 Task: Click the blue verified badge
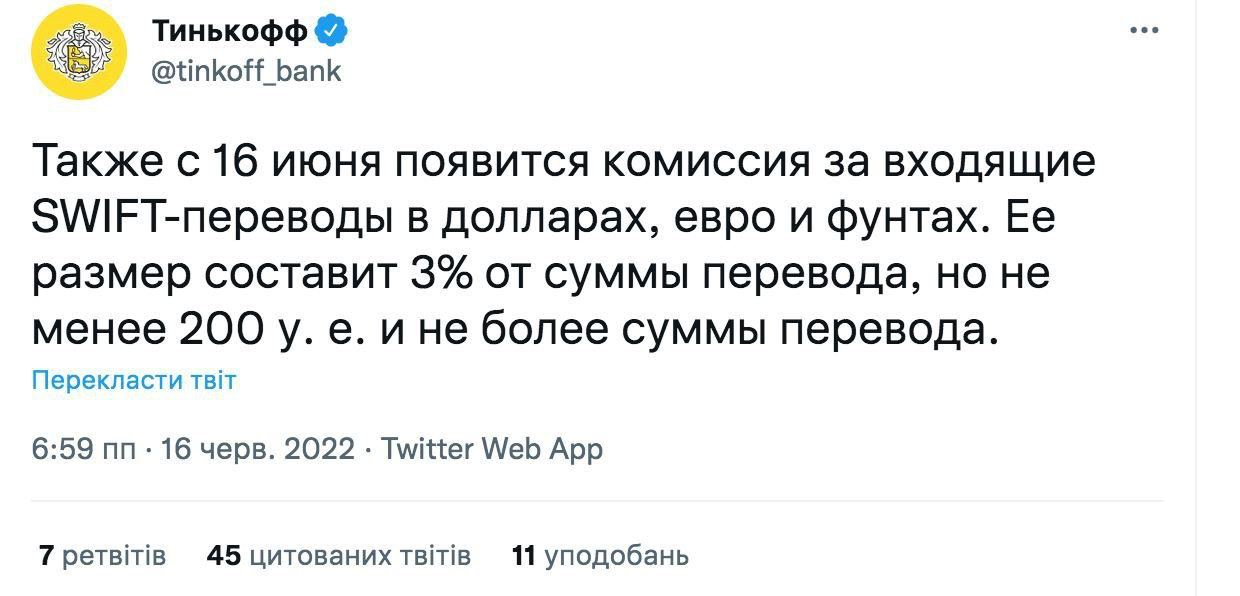pyautogui.click(x=331, y=32)
